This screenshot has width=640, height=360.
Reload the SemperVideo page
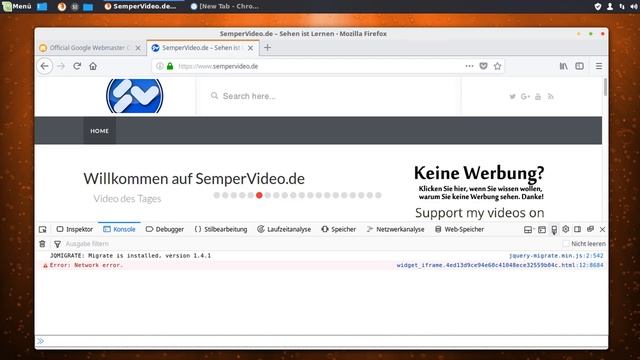[x=77, y=66]
